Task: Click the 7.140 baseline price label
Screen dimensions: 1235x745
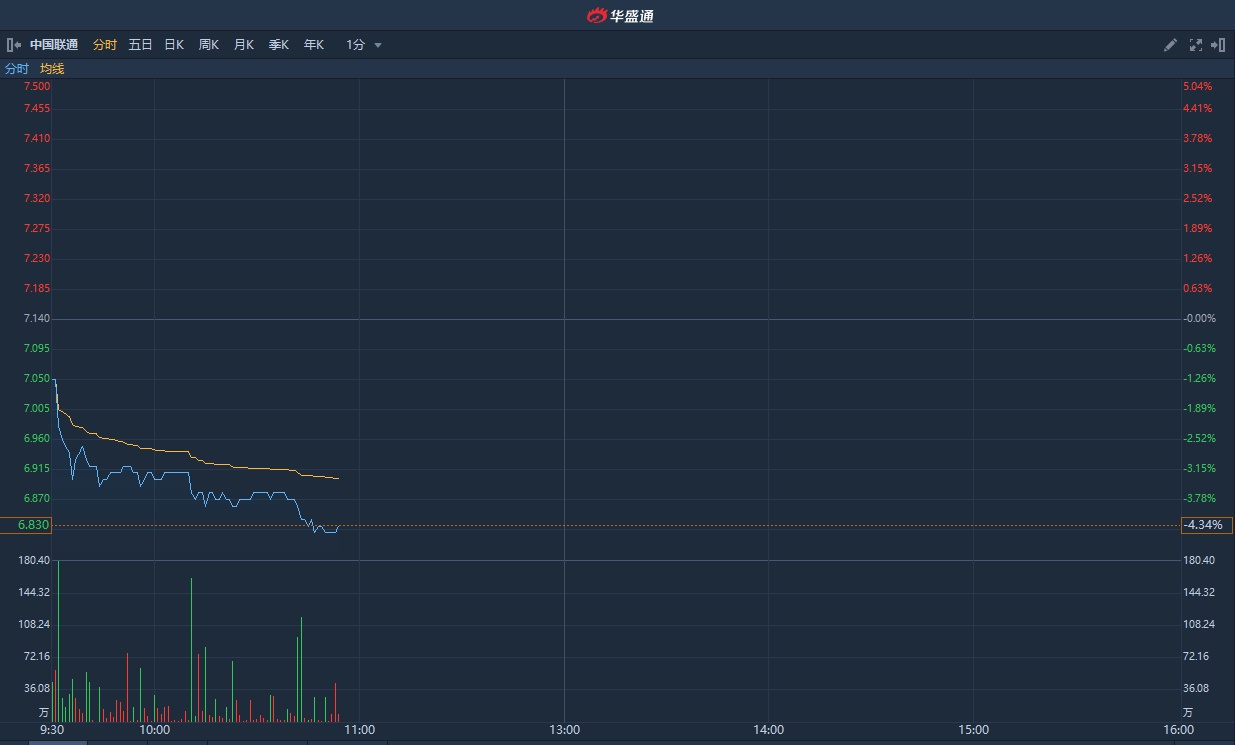Action: [36, 318]
